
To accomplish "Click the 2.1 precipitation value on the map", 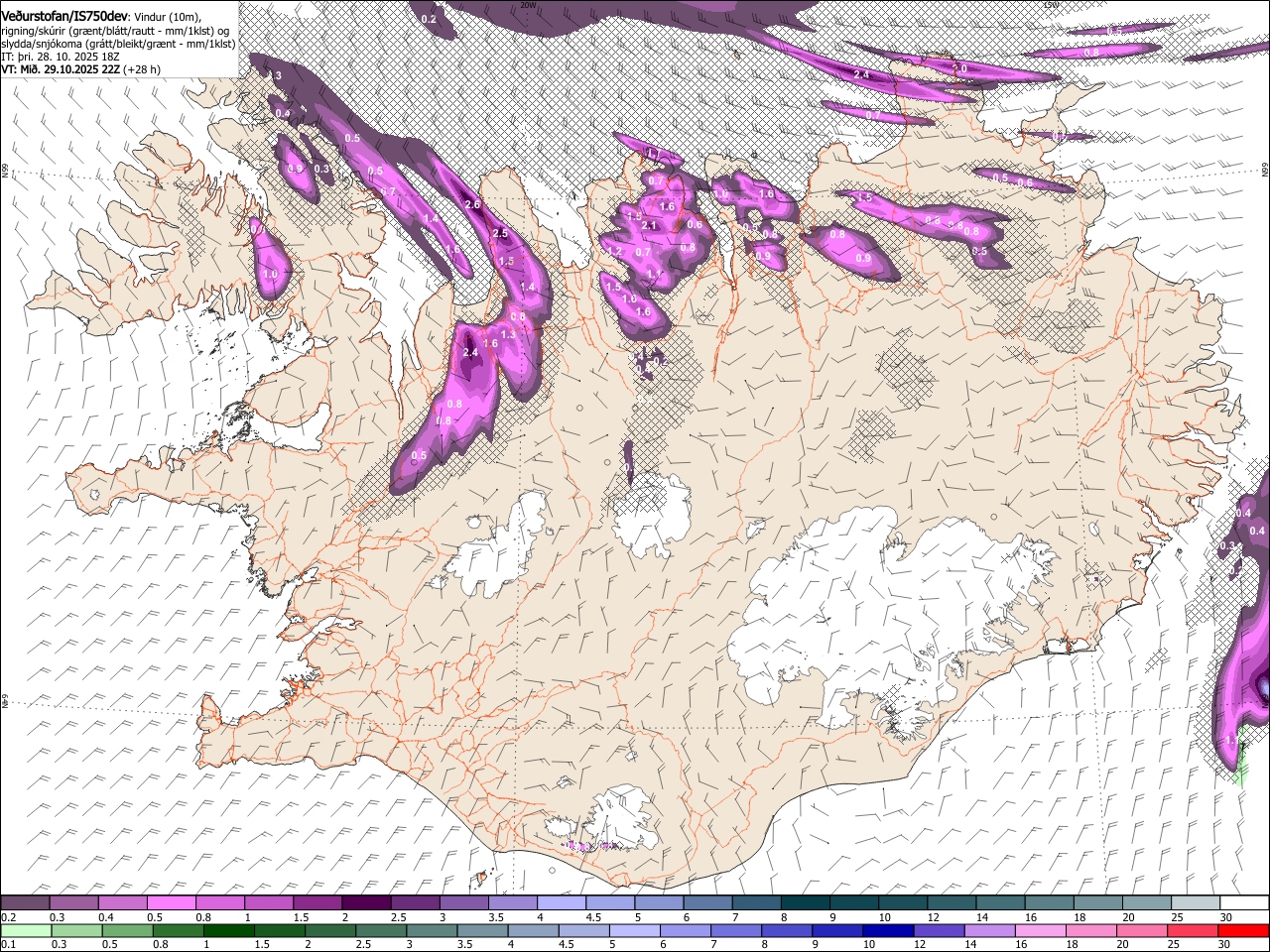I will pos(649,226).
